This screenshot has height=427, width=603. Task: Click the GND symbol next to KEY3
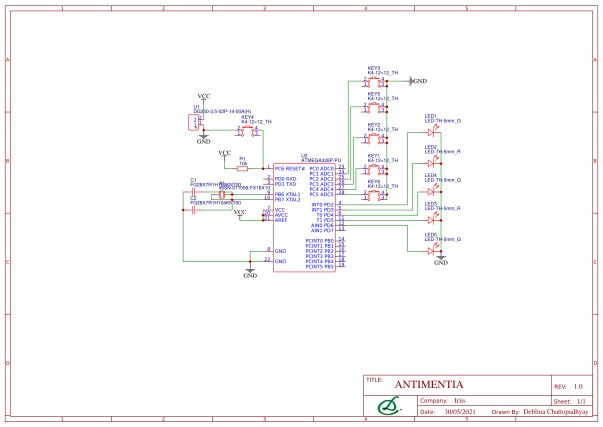point(418,81)
